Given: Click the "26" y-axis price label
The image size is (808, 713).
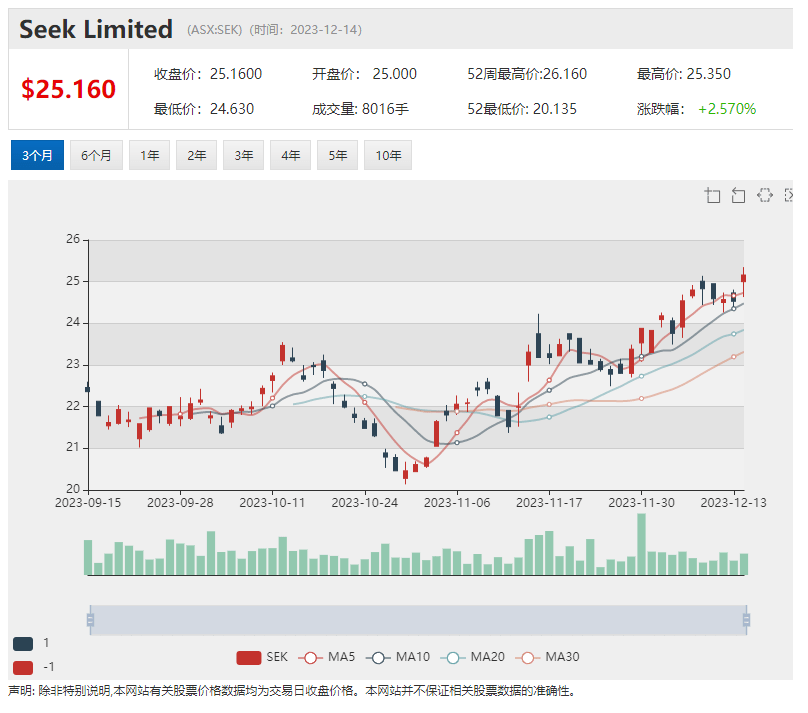Looking at the screenshot, I should [x=73, y=239].
